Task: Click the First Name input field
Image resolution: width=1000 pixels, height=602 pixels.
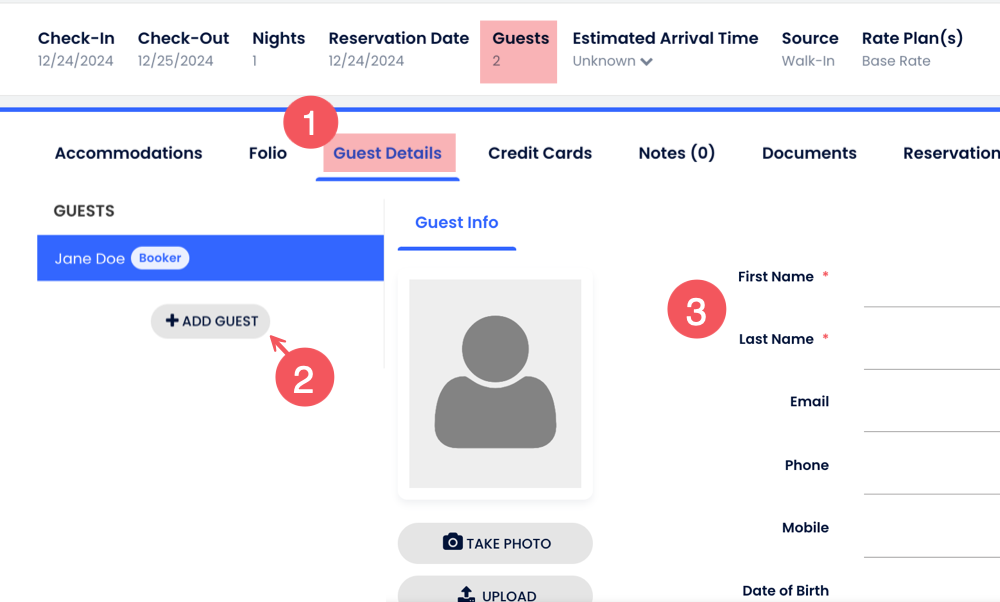Action: point(930,290)
